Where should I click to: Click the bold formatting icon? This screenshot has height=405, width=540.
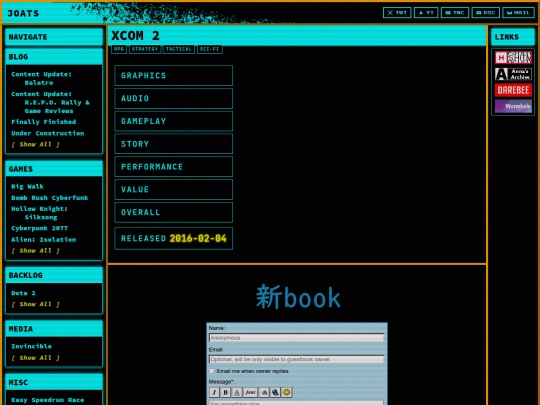225,392
